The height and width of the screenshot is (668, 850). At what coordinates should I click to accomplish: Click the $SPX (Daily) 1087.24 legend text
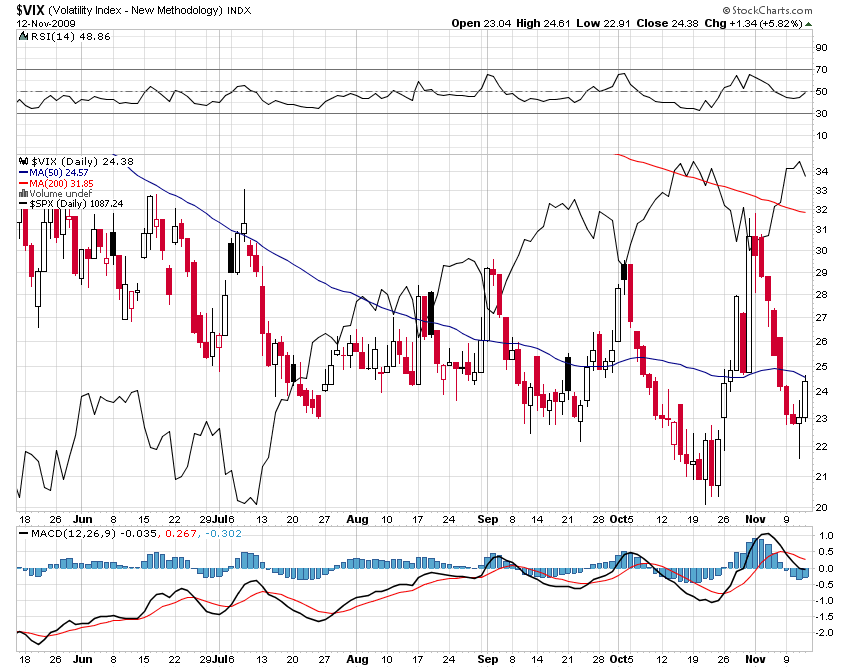click(76, 204)
